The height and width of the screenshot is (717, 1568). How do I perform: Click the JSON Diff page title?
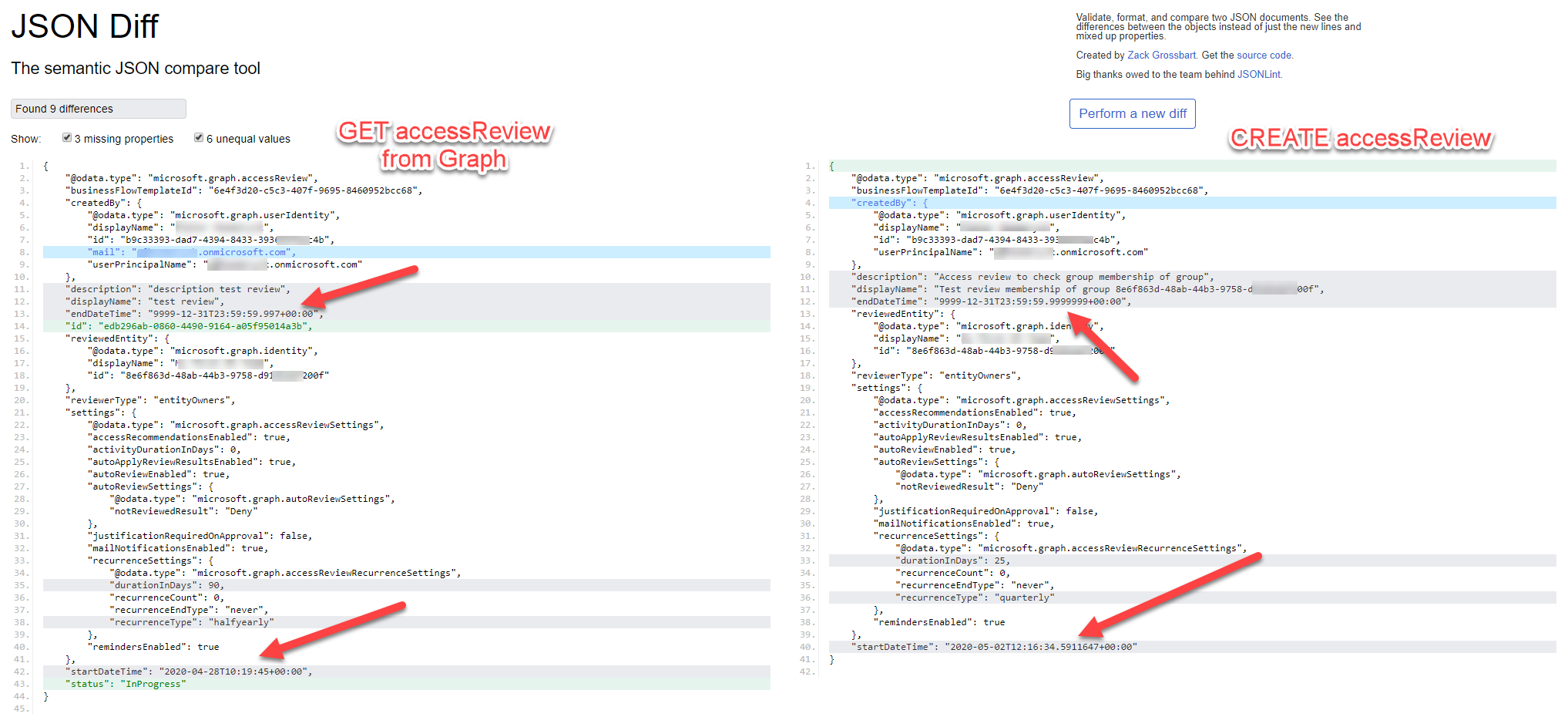(x=85, y=26)
